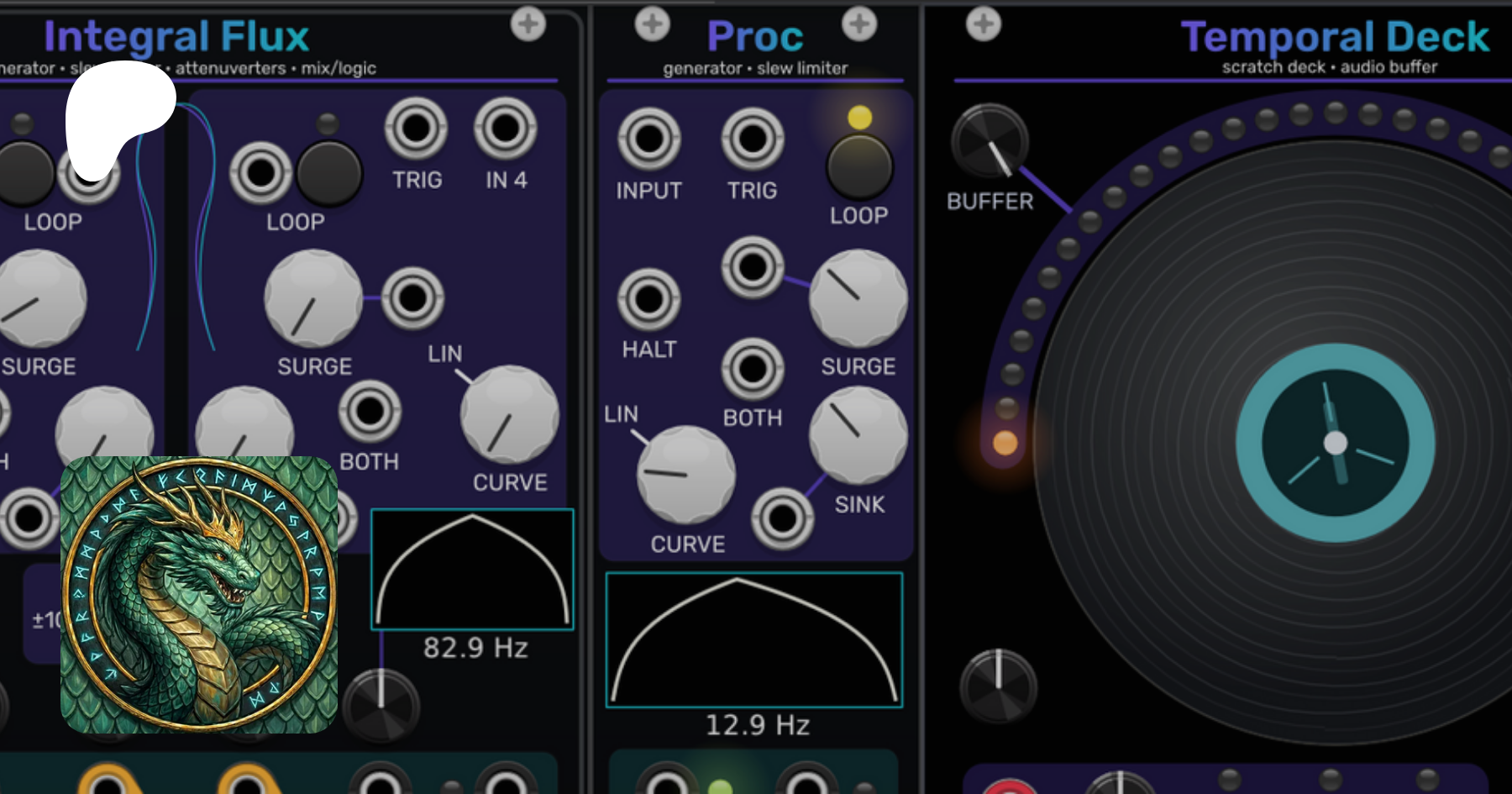The width and height of the screenshot is (1512, 794).
Task: Click the BOTH jack on Proc module
Action: click(752, 369)
